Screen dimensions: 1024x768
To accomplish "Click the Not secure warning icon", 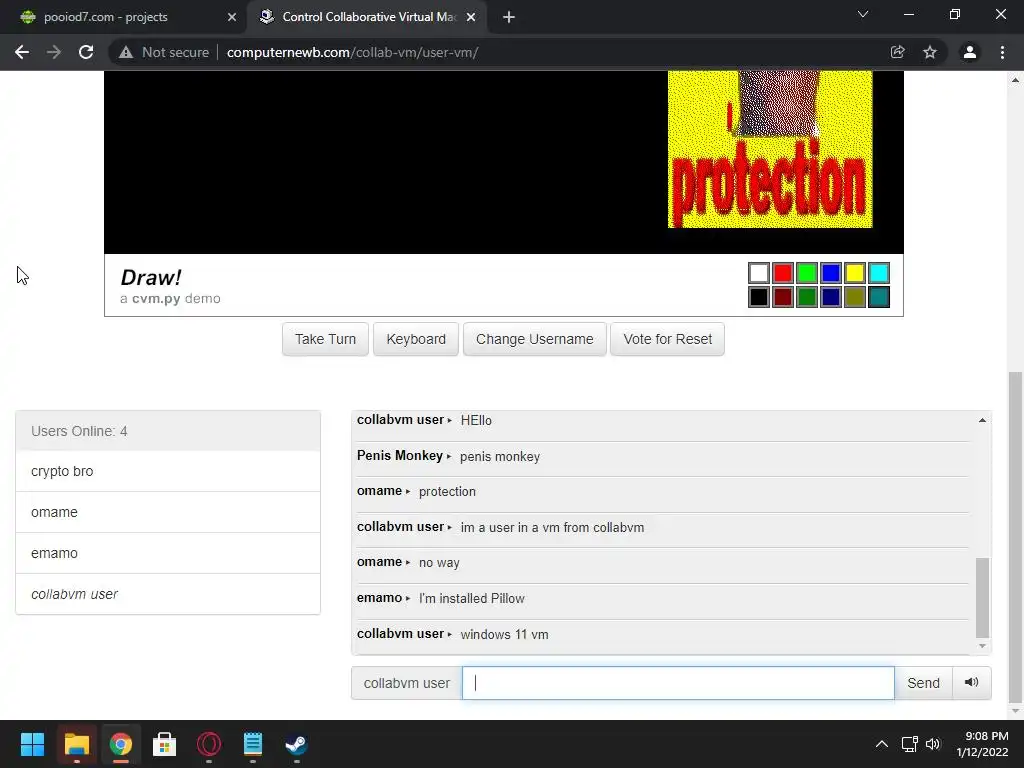I will point(125,52).
